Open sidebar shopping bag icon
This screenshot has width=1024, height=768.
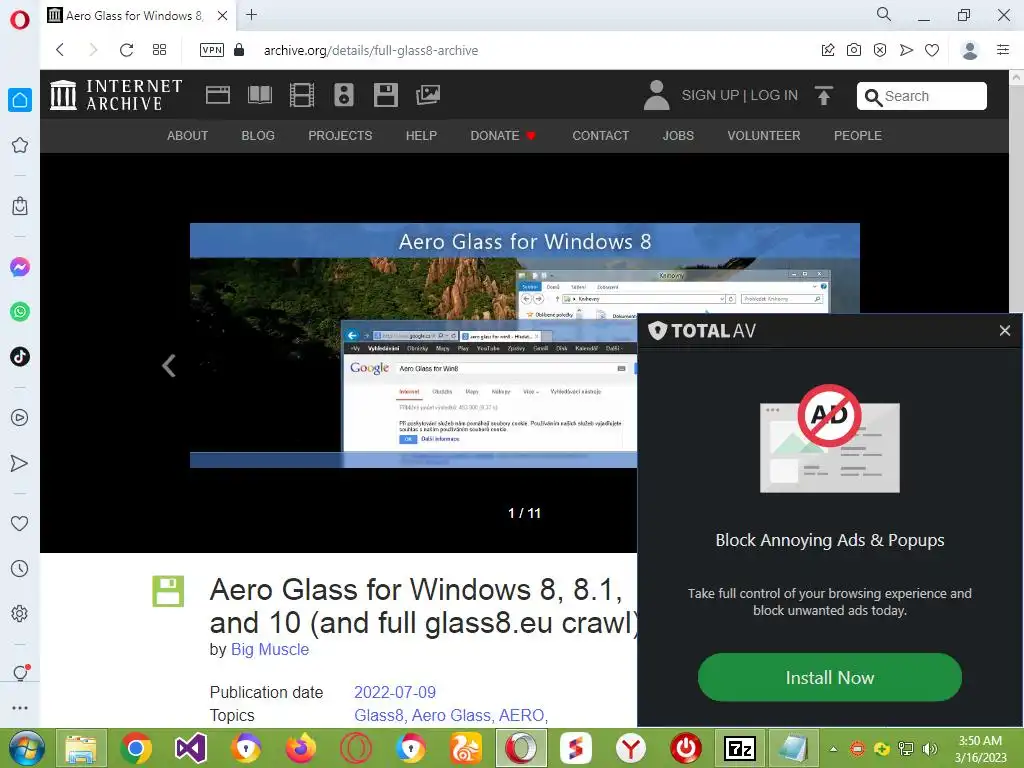click(20, 206)
